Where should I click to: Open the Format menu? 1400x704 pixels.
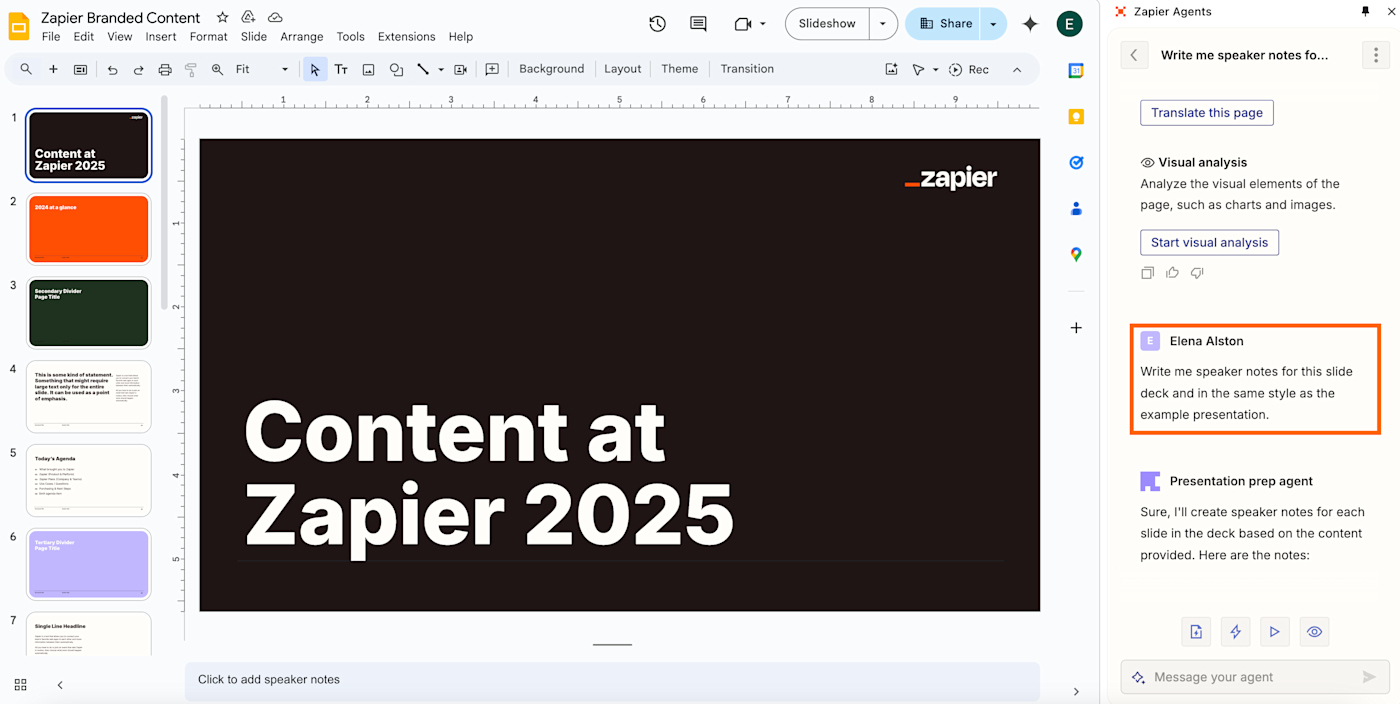pyautogui.click(x=208, y=37)
